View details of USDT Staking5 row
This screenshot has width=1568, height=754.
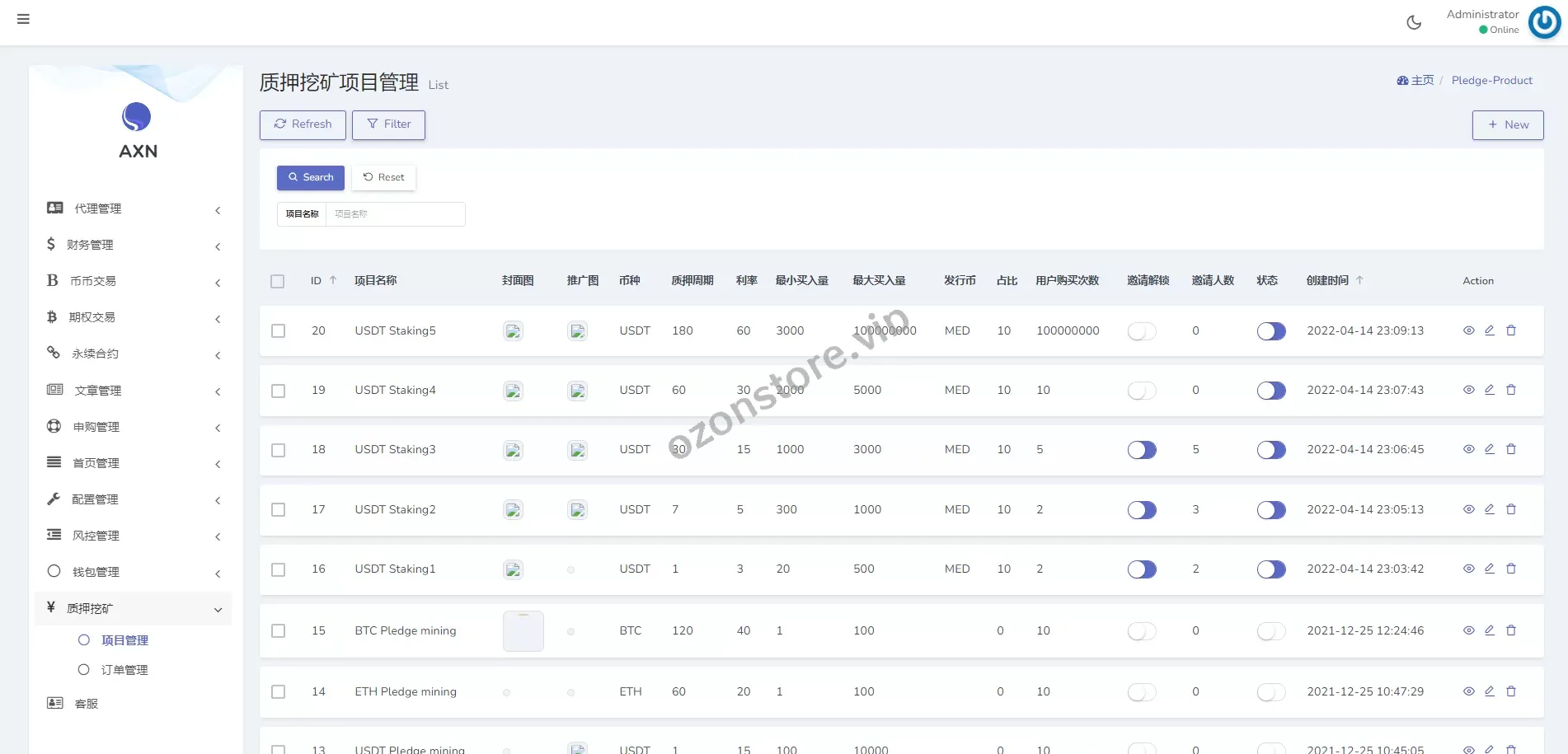click(x=1468, y=330)
